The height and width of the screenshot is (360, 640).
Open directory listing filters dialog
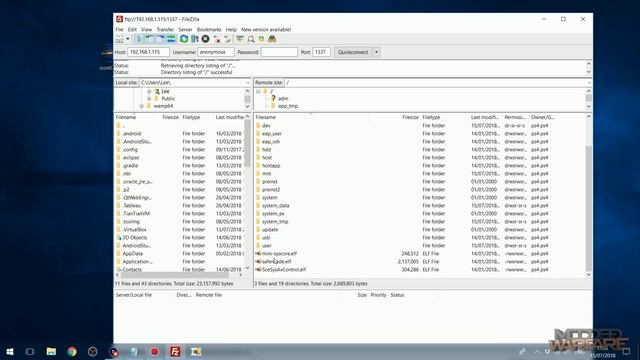[x=240, y=39]
